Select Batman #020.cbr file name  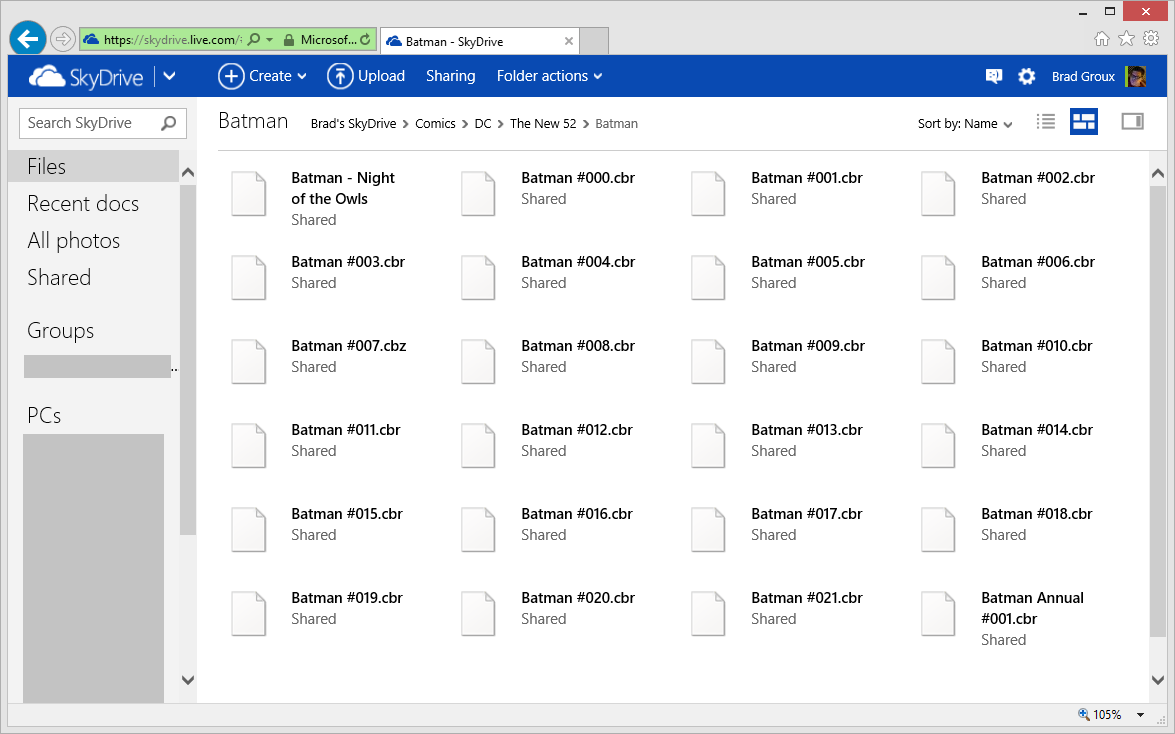578,598
